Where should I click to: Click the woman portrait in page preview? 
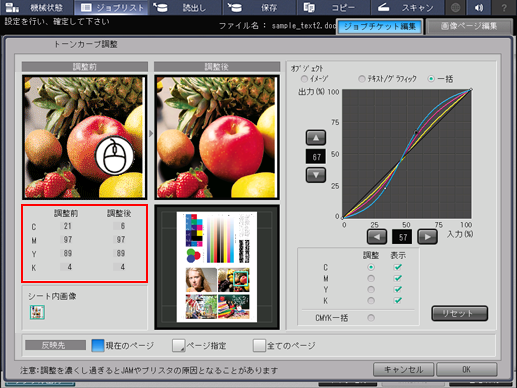(x=201, y=280)
